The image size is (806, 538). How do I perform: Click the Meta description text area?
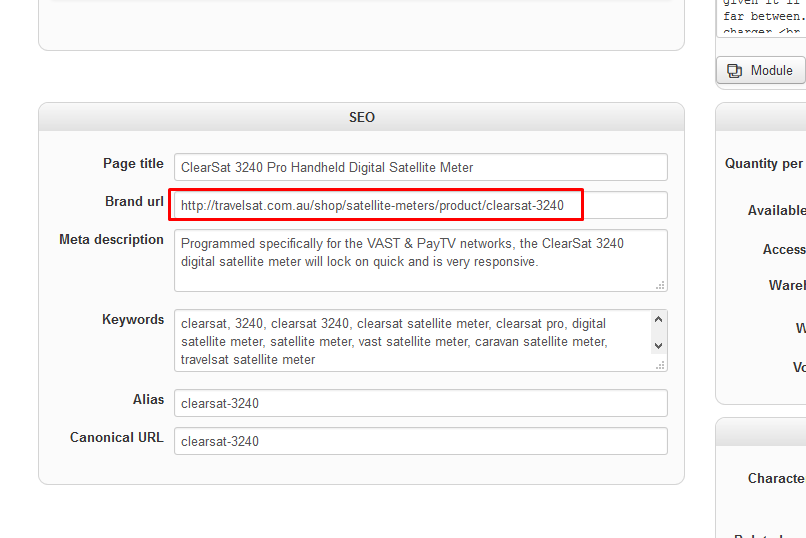point(420,261)
